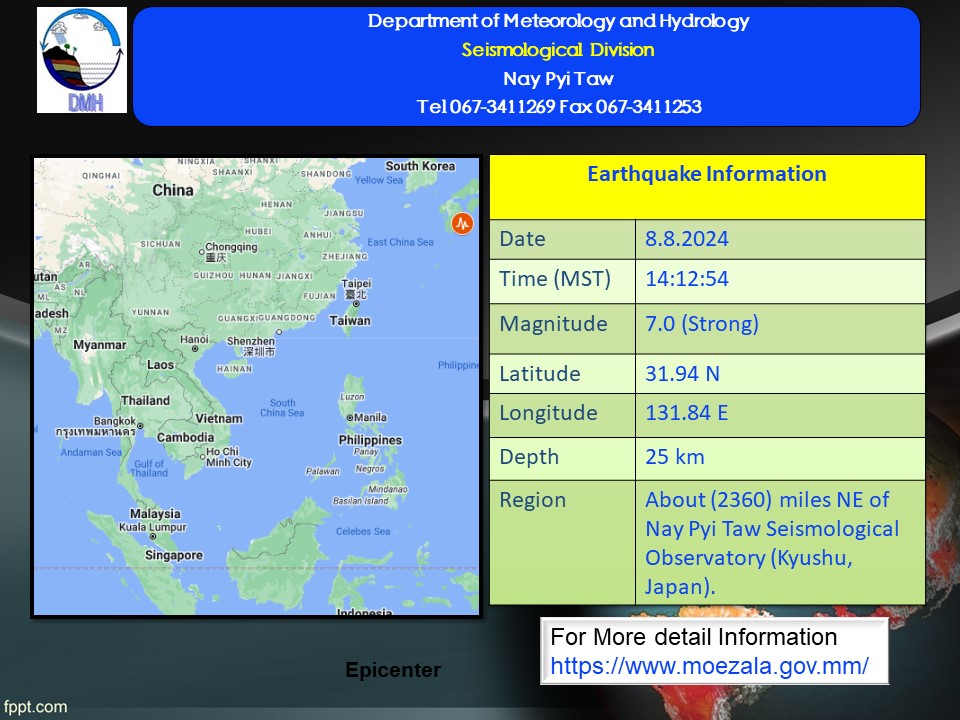Click the Tel and Fax number line
Viewport: 960px width, 720px height.
point(559,107)
